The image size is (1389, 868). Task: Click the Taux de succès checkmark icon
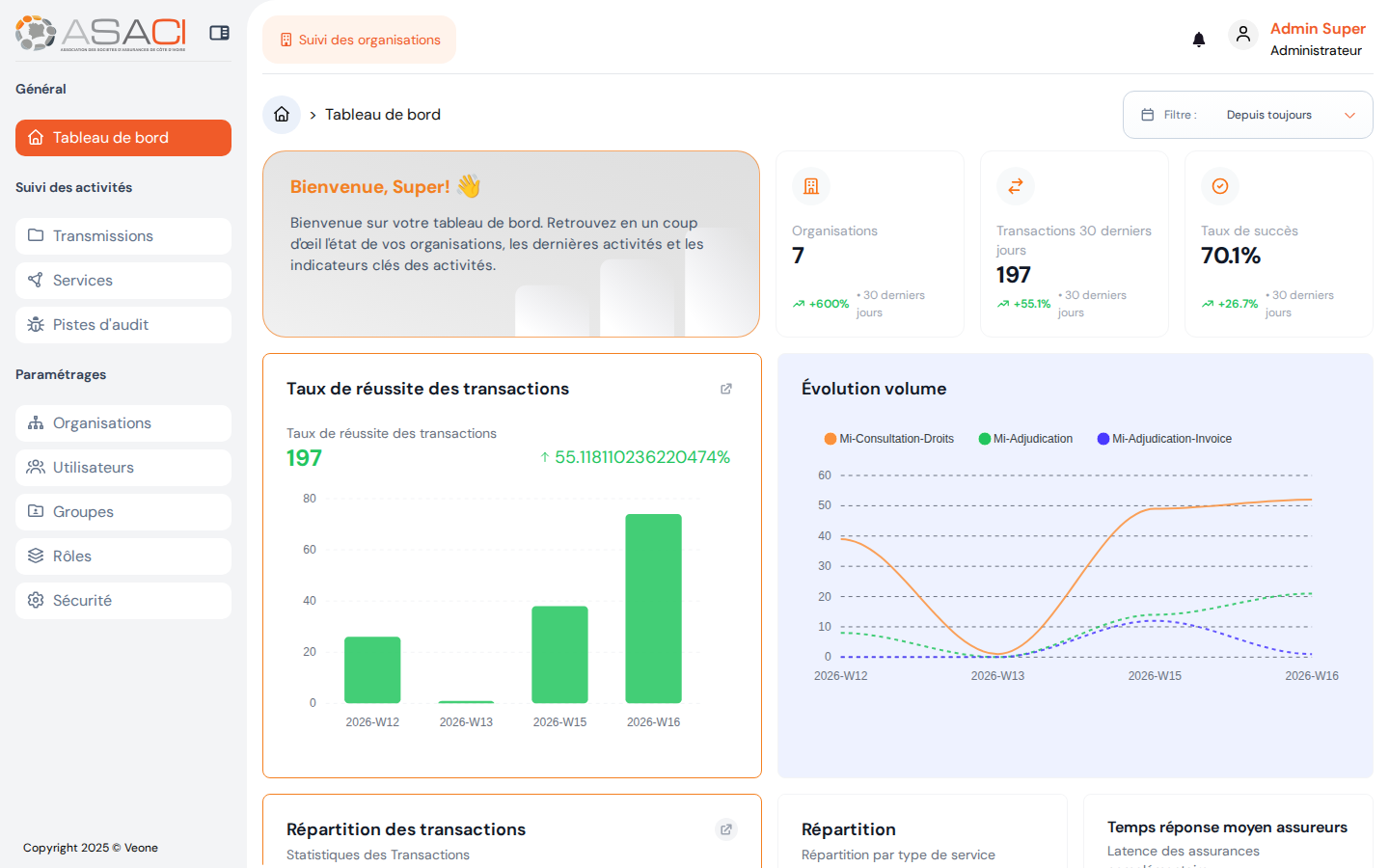(1220, 186)
